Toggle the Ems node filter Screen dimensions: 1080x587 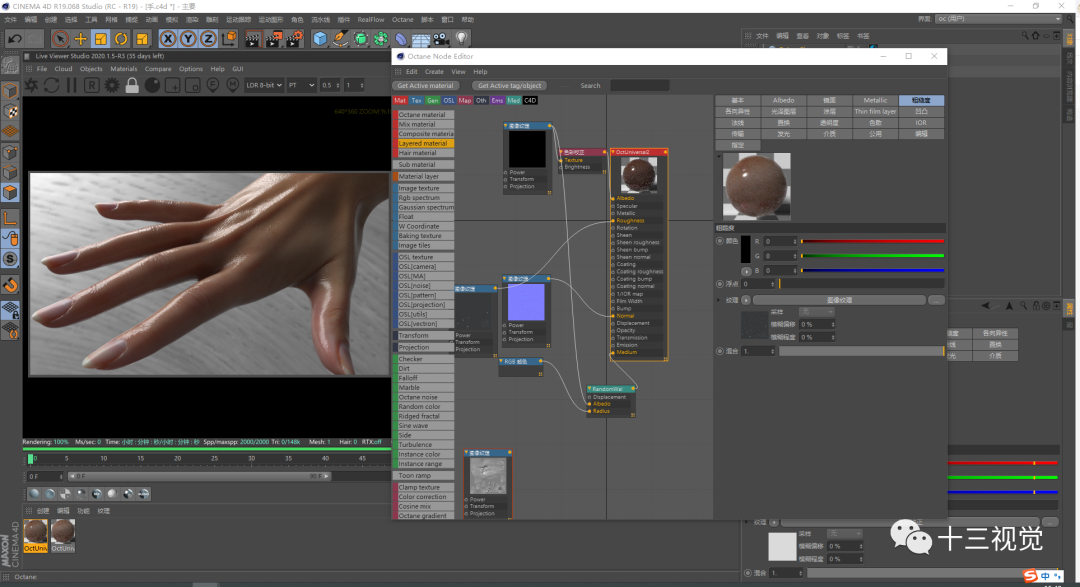point(497,101)
